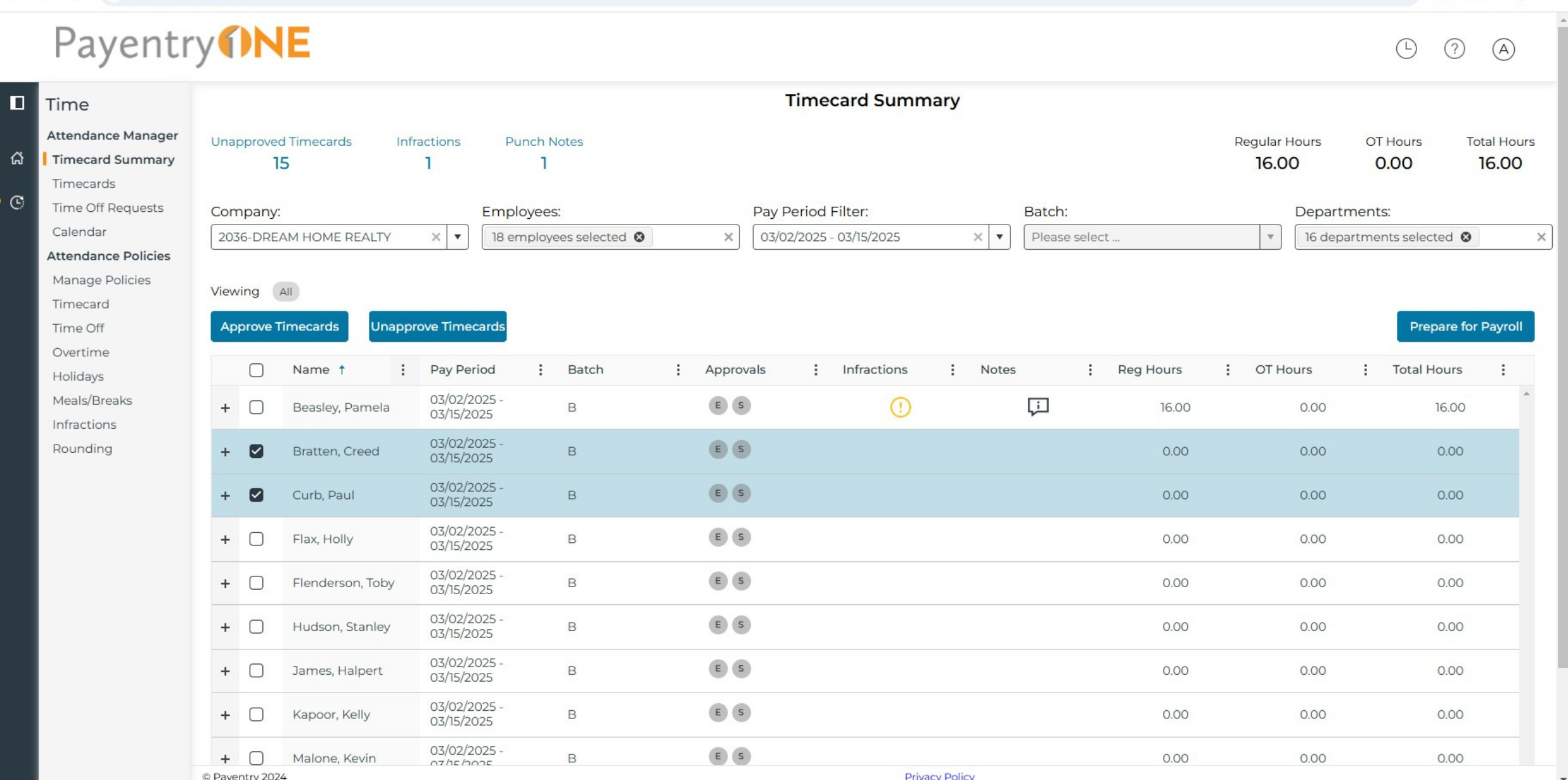Check the James, Halpert row checkbox
The image size is (1568, 780).
pyautogui.click(x=256, y=670)
